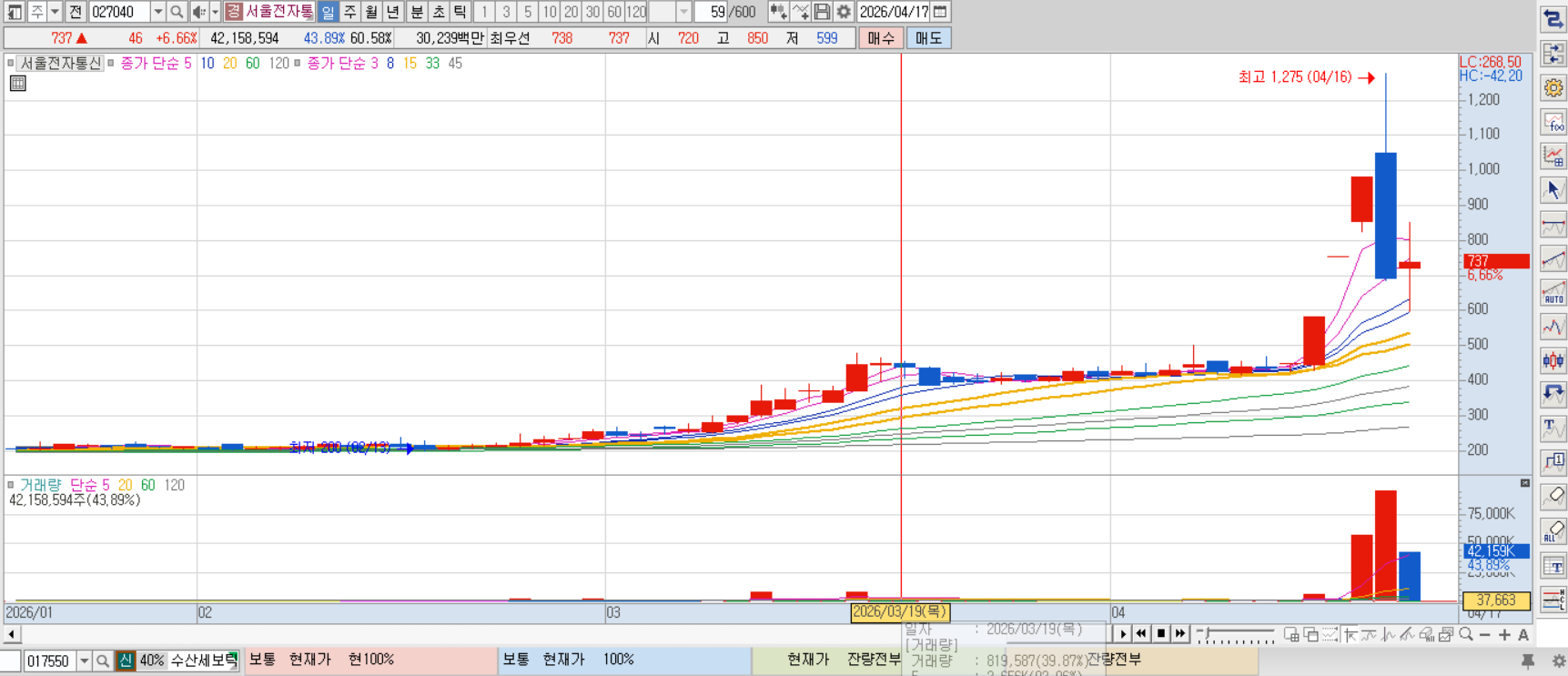Click the candlestick chart type icon in top toolbar

point(778,12)
